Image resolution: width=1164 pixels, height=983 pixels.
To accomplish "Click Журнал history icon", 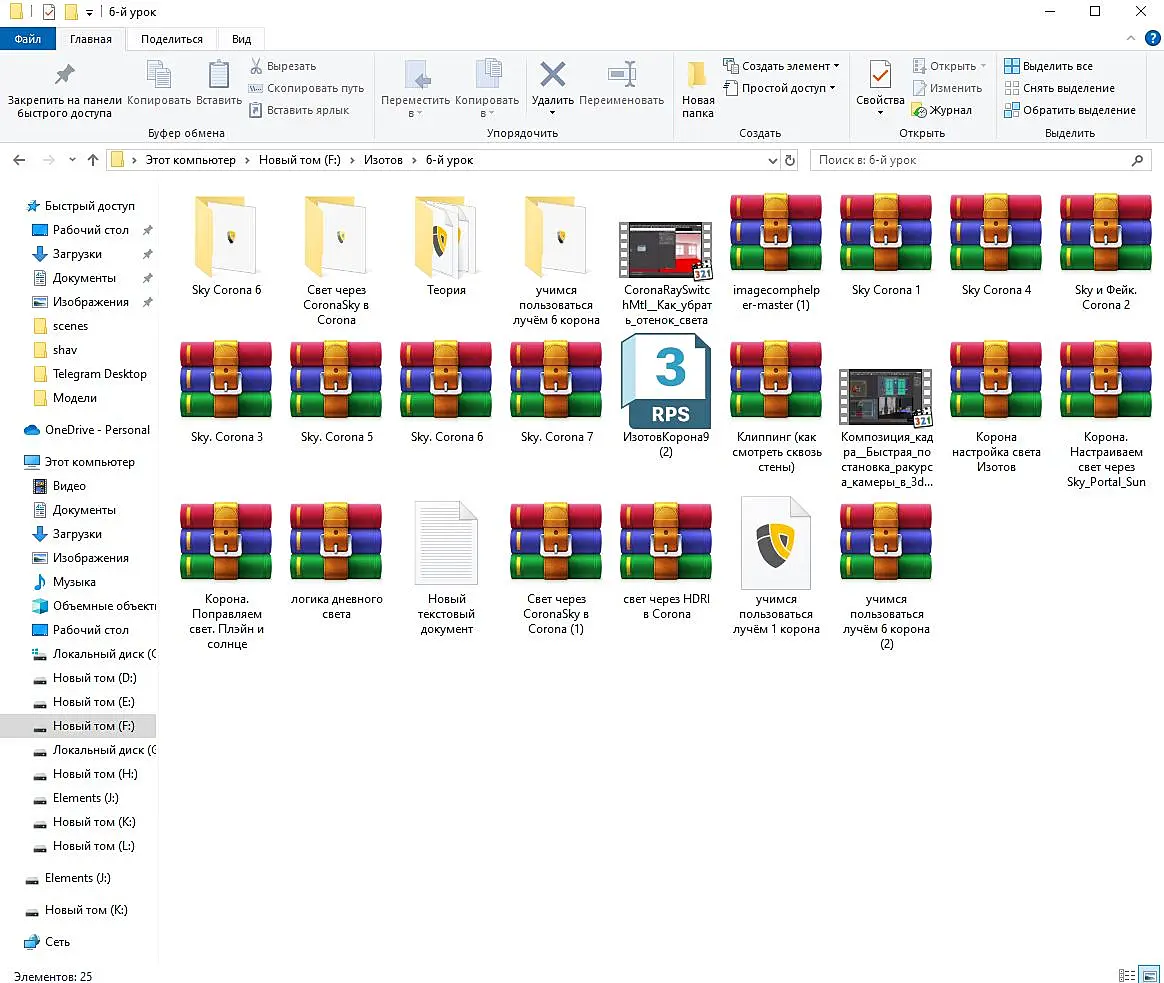I will coord(920,111).
